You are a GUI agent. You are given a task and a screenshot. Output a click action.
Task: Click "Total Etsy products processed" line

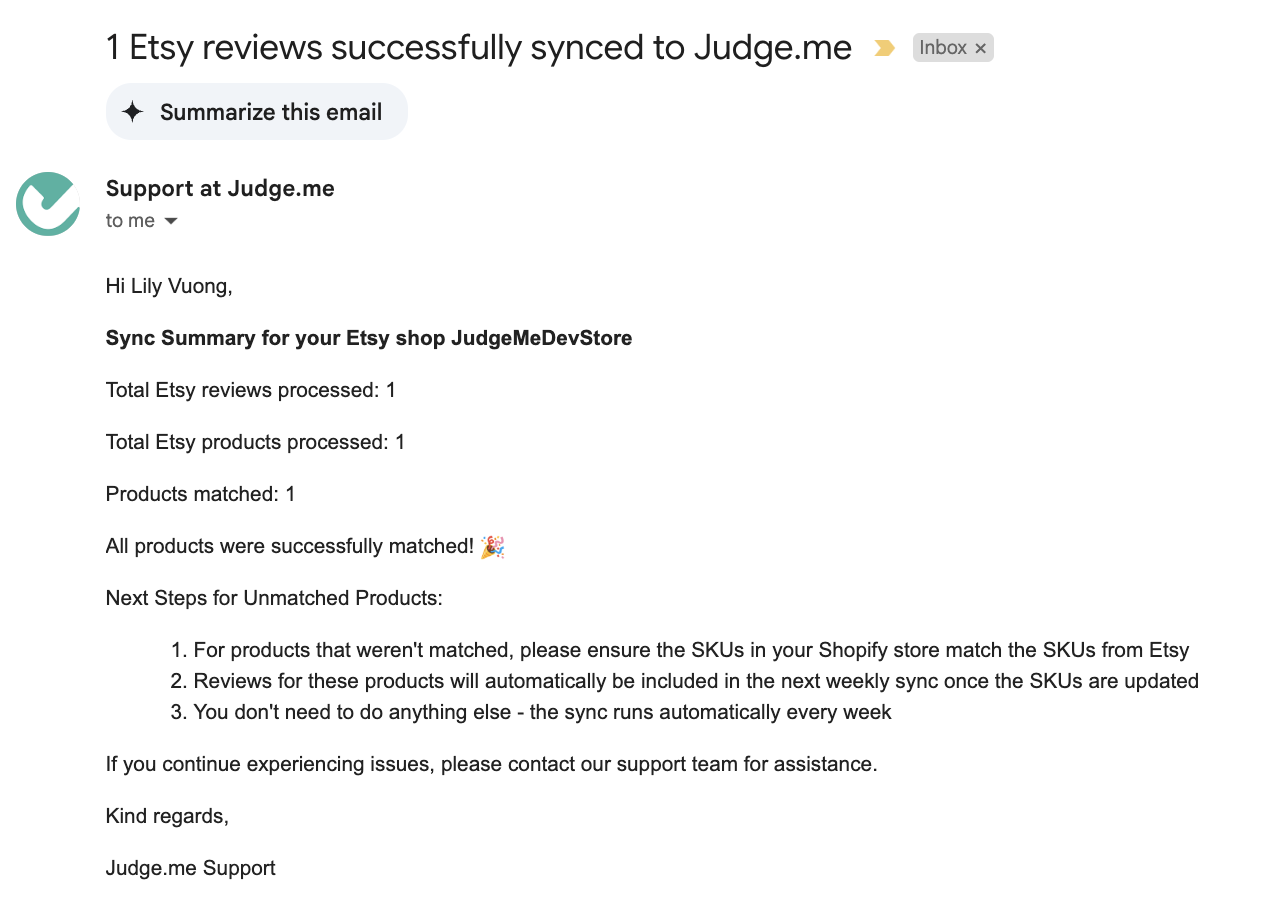click(255, 442)
